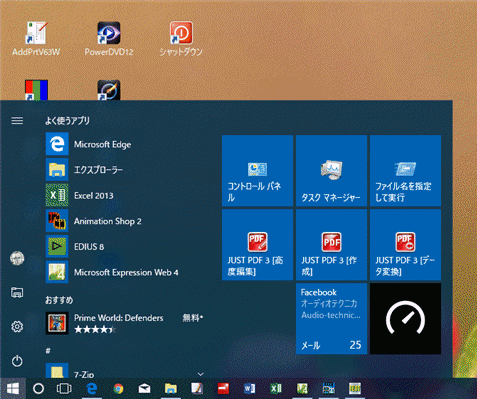The image size is (477, 399).
Task: Launch the Task Manager tile
Action: pyautogui.click(x=331, y=171)
